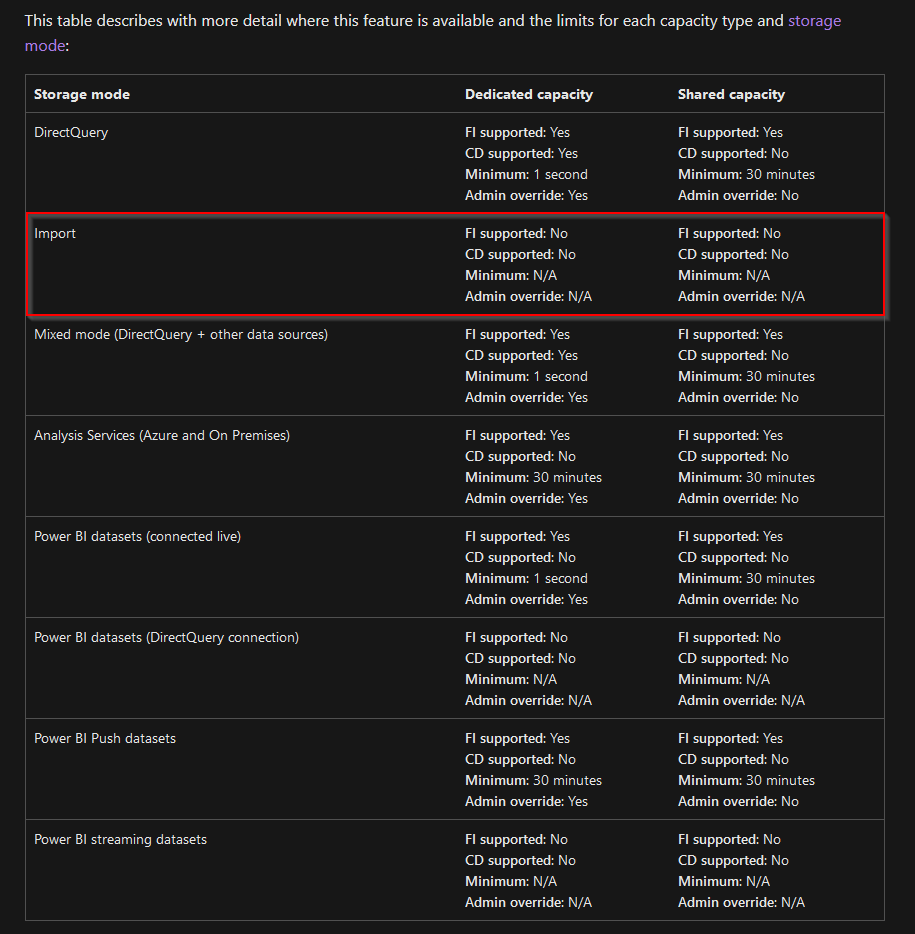
Task: Click "Minimum: 30 minutes" under Dedicated capacity for Analysis Services
Action: (533, 477)
